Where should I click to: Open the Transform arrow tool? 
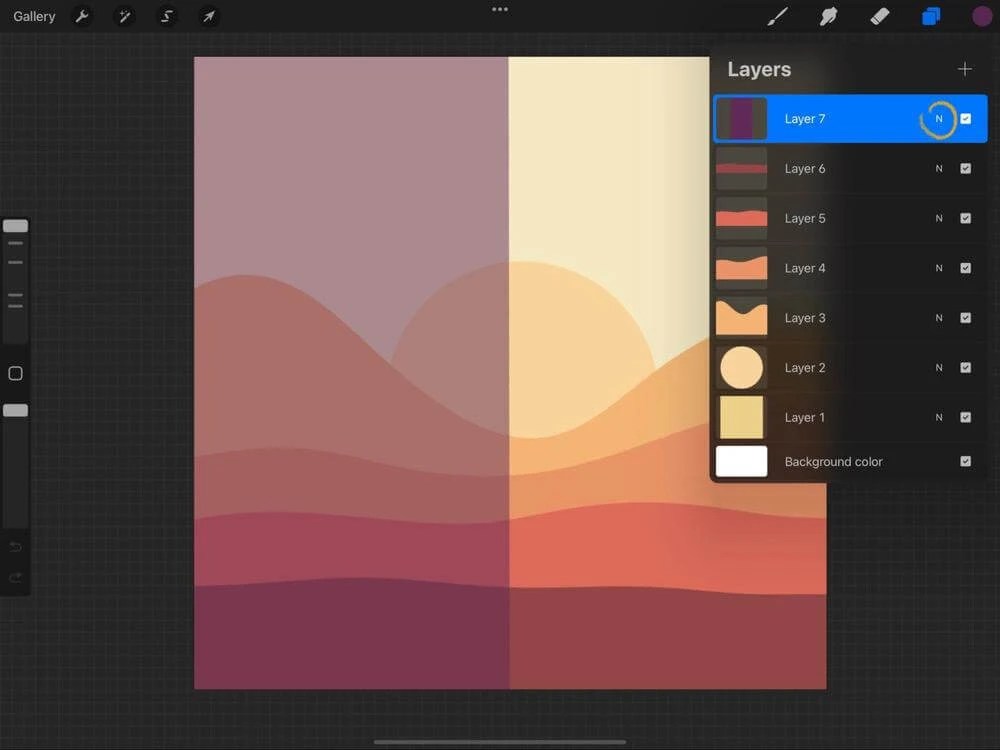tap(209, 16)
